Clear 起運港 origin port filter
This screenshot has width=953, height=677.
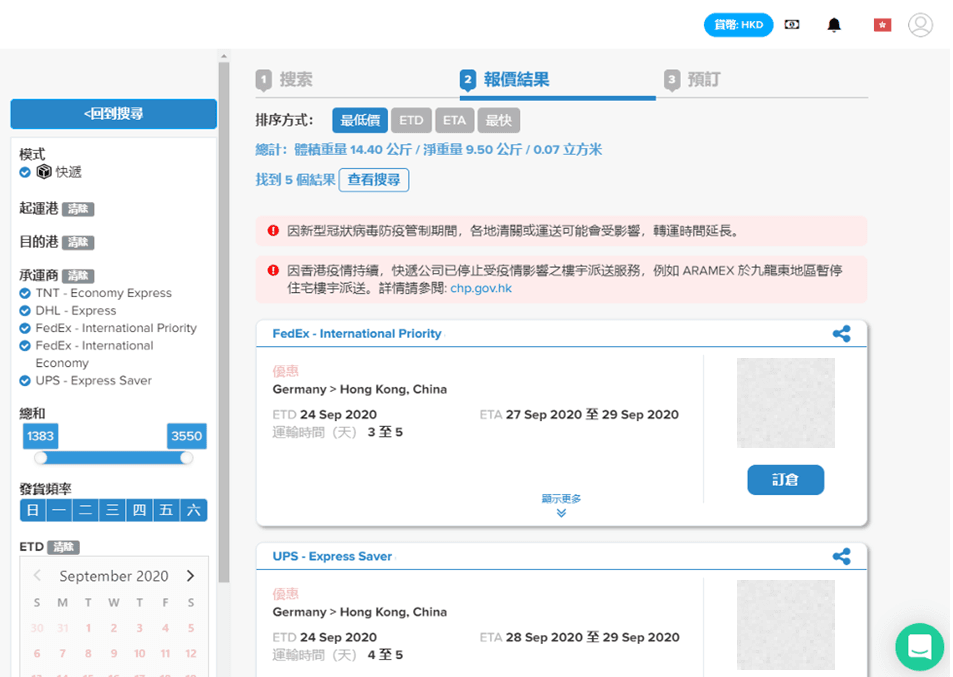click(x=78, y=209)
